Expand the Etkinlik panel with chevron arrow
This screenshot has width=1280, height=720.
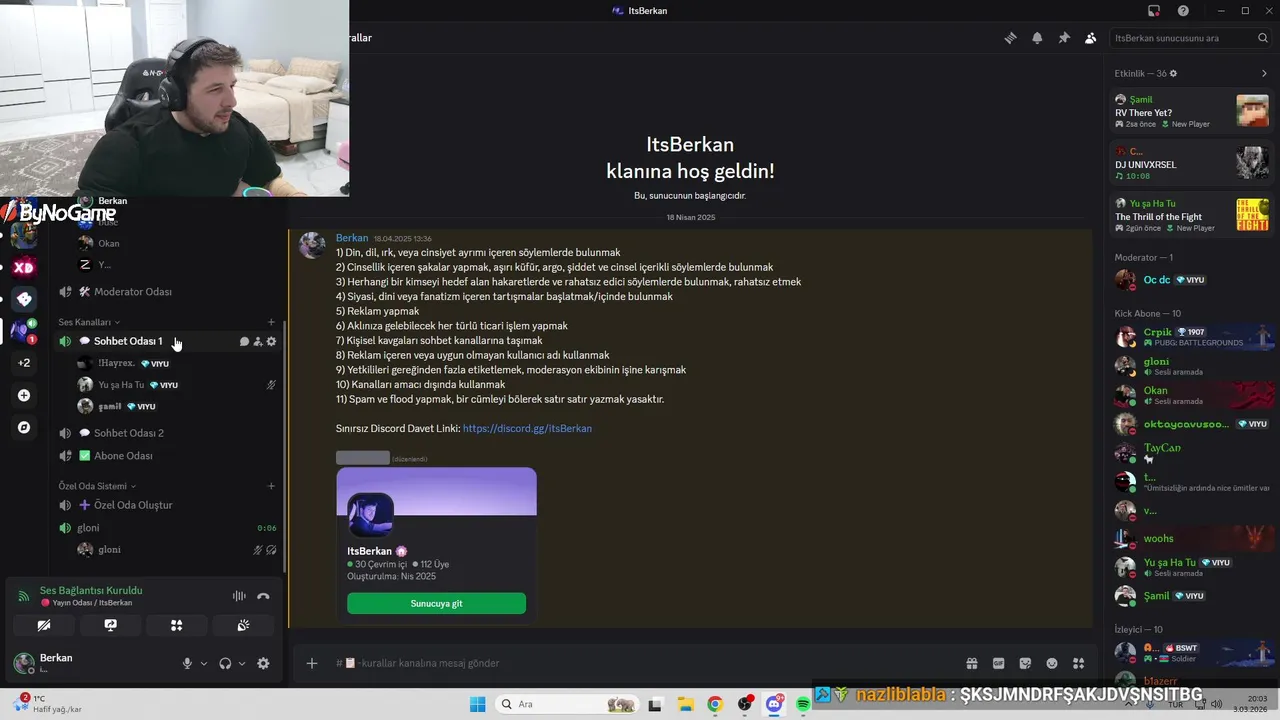click(1264, 74)
